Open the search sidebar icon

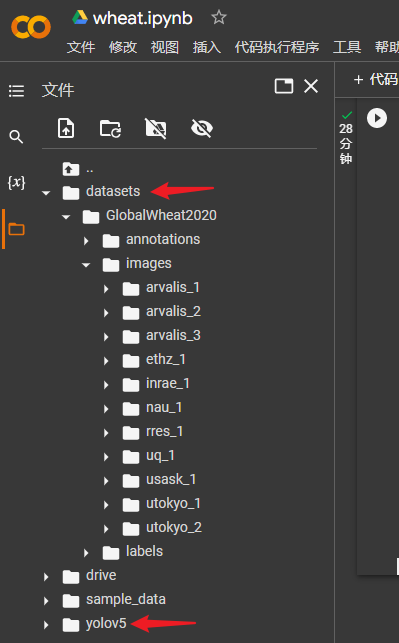coord(16,136)
